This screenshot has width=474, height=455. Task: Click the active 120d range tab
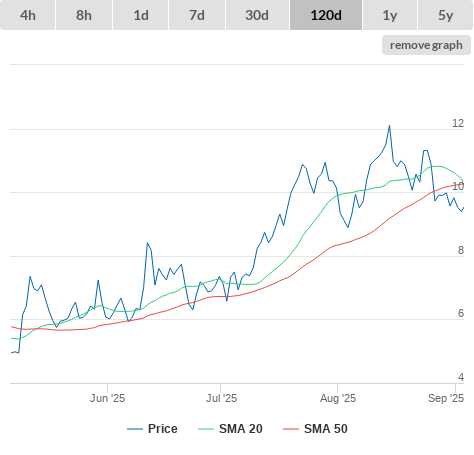point(326,15)
